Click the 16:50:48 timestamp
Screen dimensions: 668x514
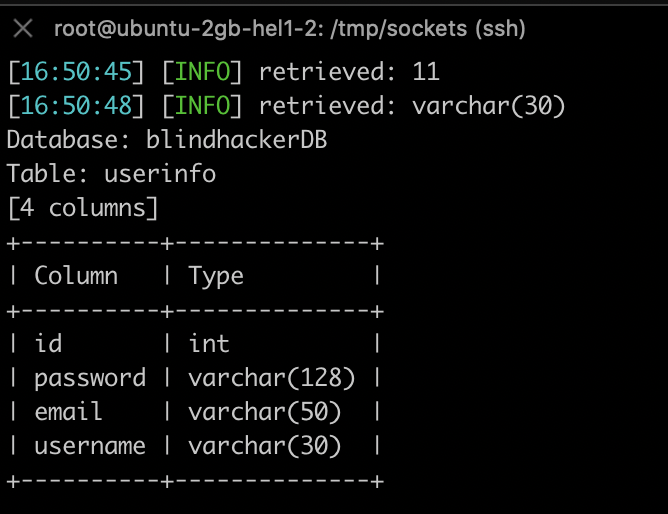[77, 106]
